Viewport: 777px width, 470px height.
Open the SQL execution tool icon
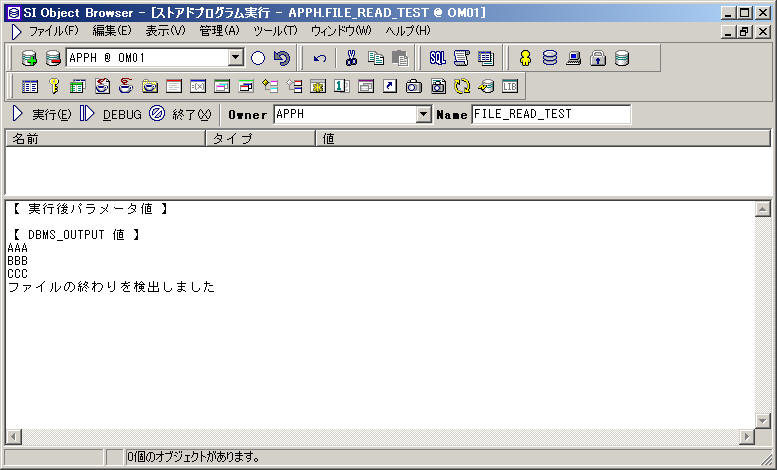(437, 58)
